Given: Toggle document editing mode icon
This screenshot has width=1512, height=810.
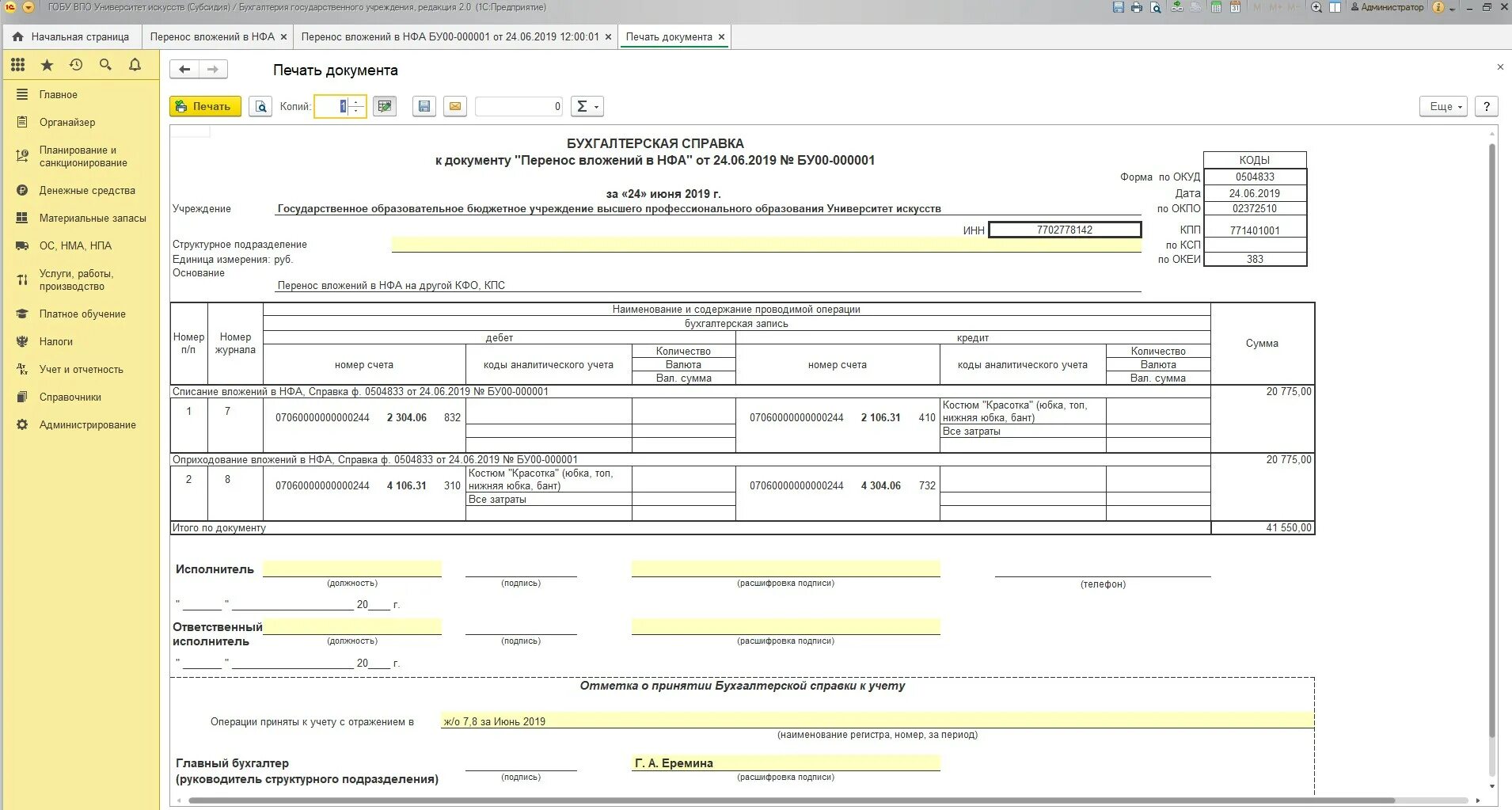Looking at the screenshot, I should tap(385, 106).
